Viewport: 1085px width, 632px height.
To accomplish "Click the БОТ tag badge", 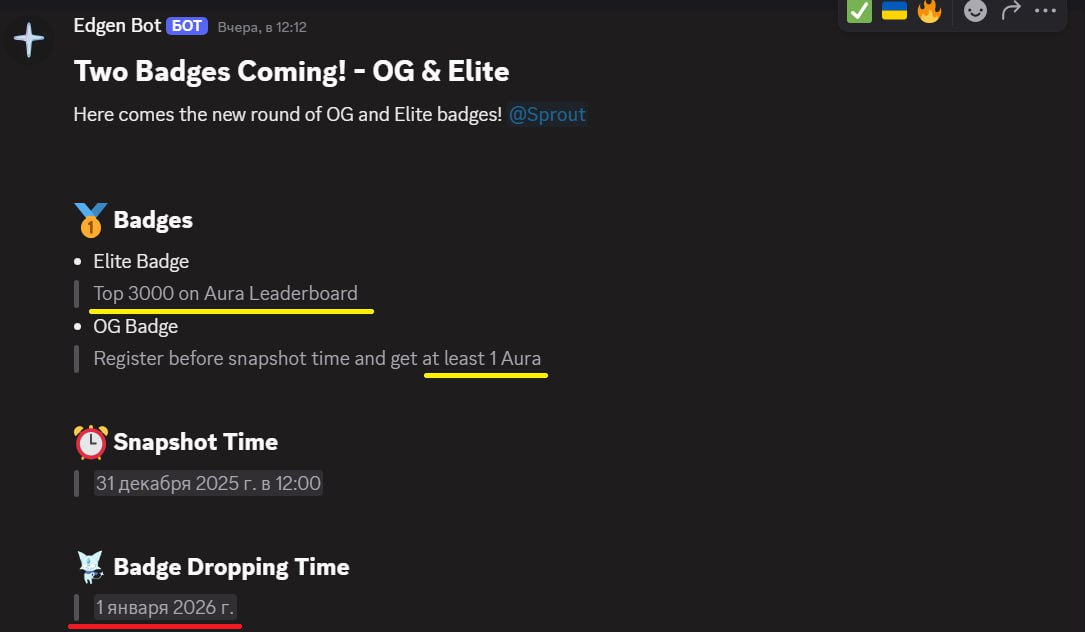I will [187, 26].
